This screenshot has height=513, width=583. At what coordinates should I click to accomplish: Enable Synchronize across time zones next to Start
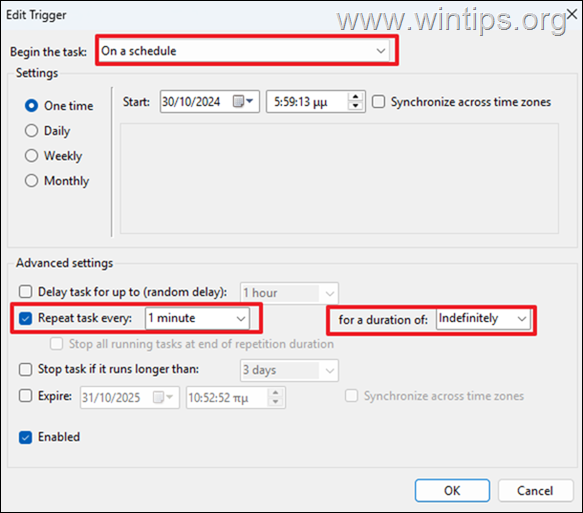pos(379,101)
